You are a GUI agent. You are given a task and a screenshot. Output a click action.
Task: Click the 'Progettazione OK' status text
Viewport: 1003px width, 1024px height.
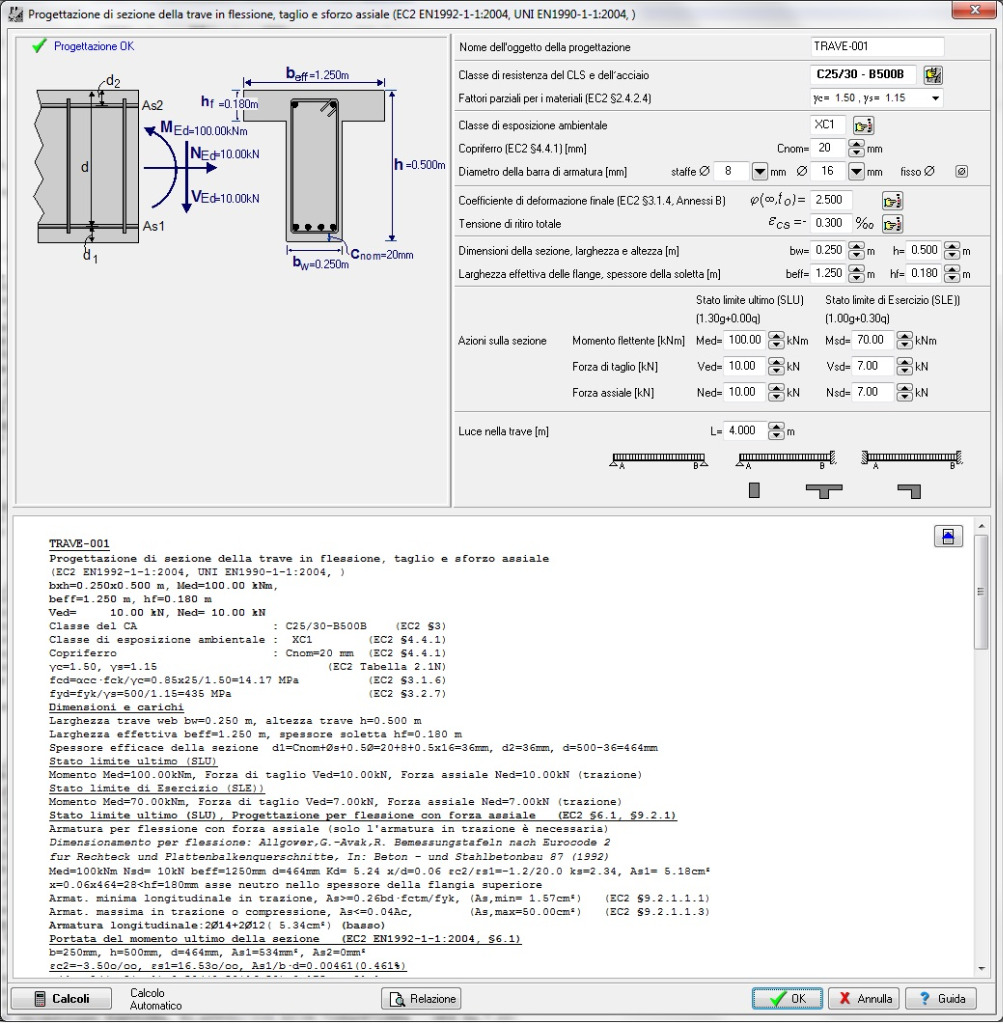pyautogui.click(x=94, y=46)
